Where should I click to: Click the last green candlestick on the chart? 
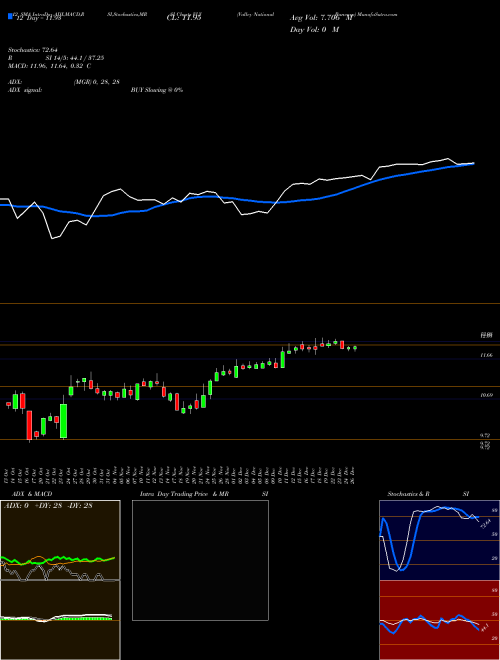coord(355,348)
